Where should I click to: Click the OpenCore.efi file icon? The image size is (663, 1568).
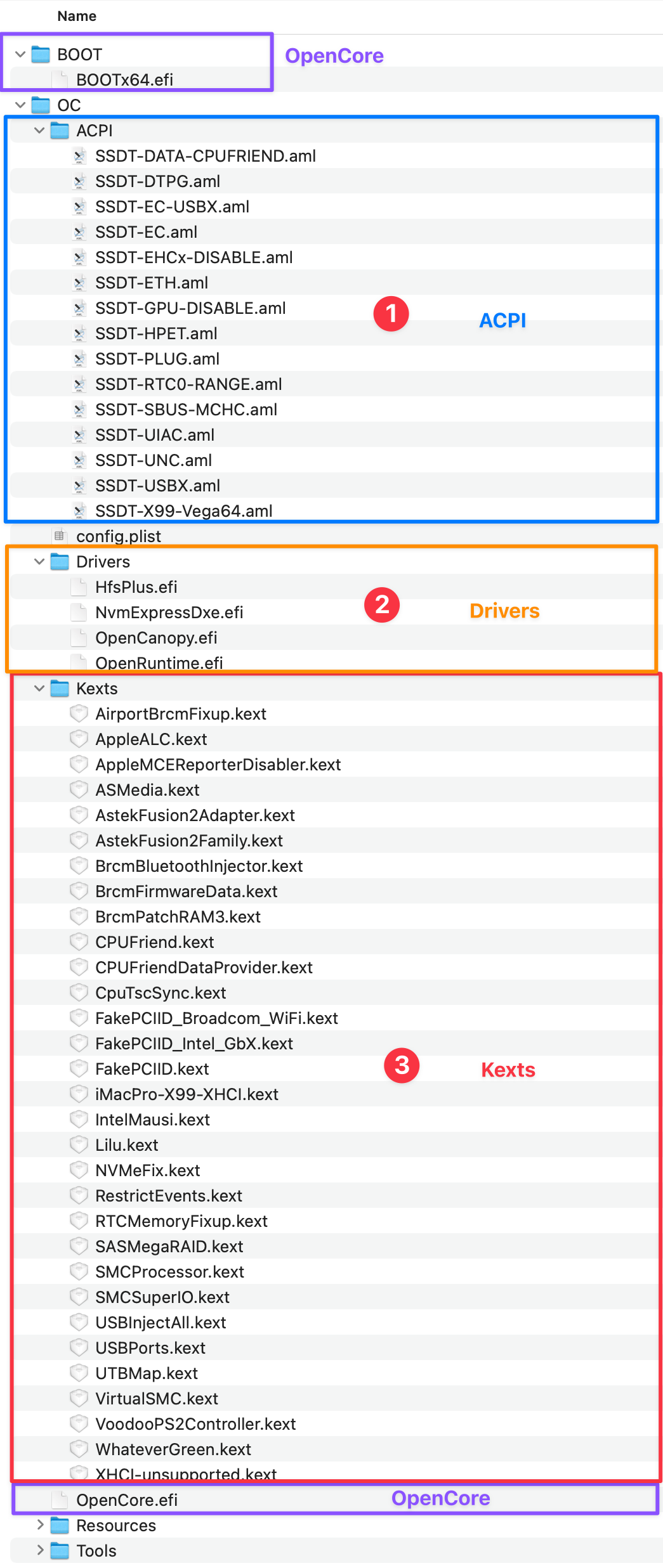(60, 1500)
